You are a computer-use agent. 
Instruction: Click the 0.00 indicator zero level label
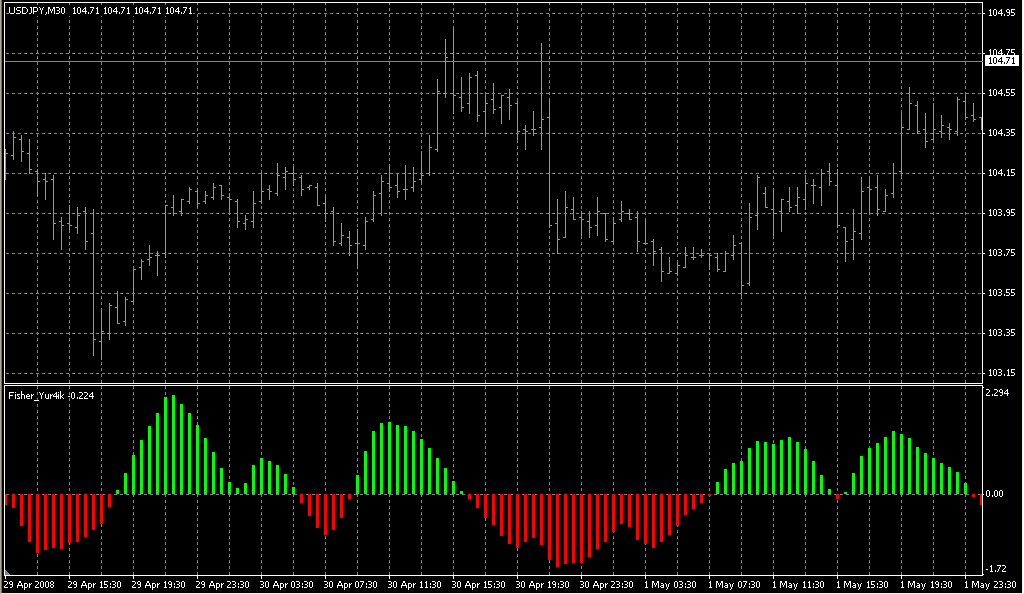click(x=998, y=494)
